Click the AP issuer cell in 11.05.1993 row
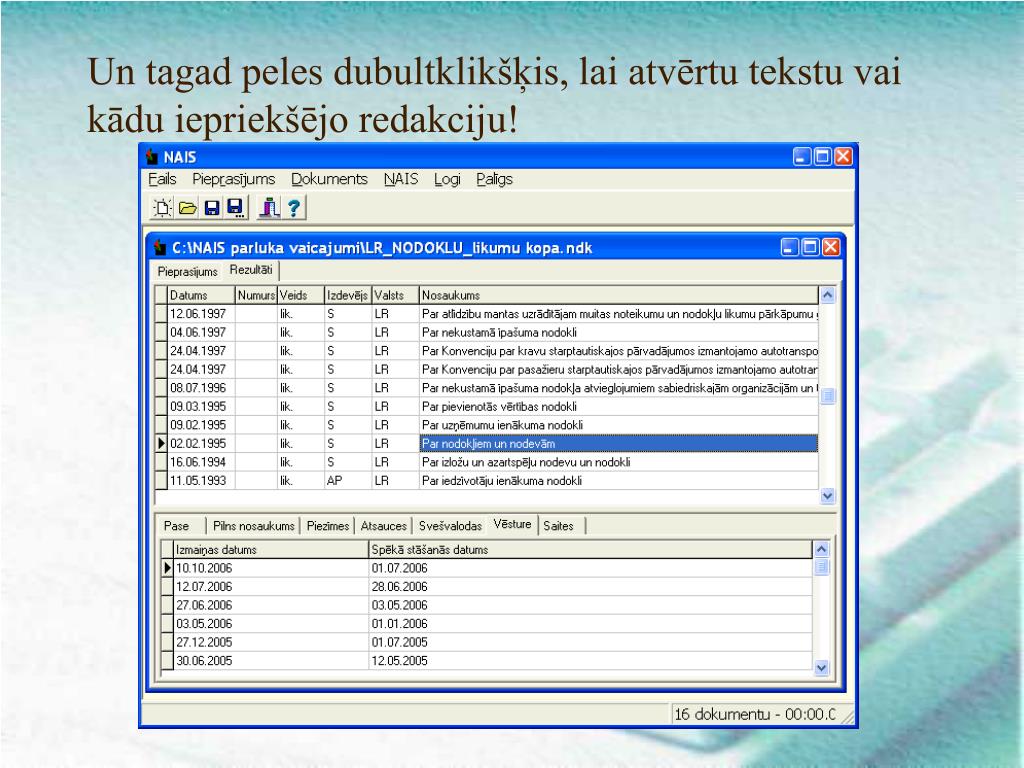The image size is (1024, 768). pos(348,481)
